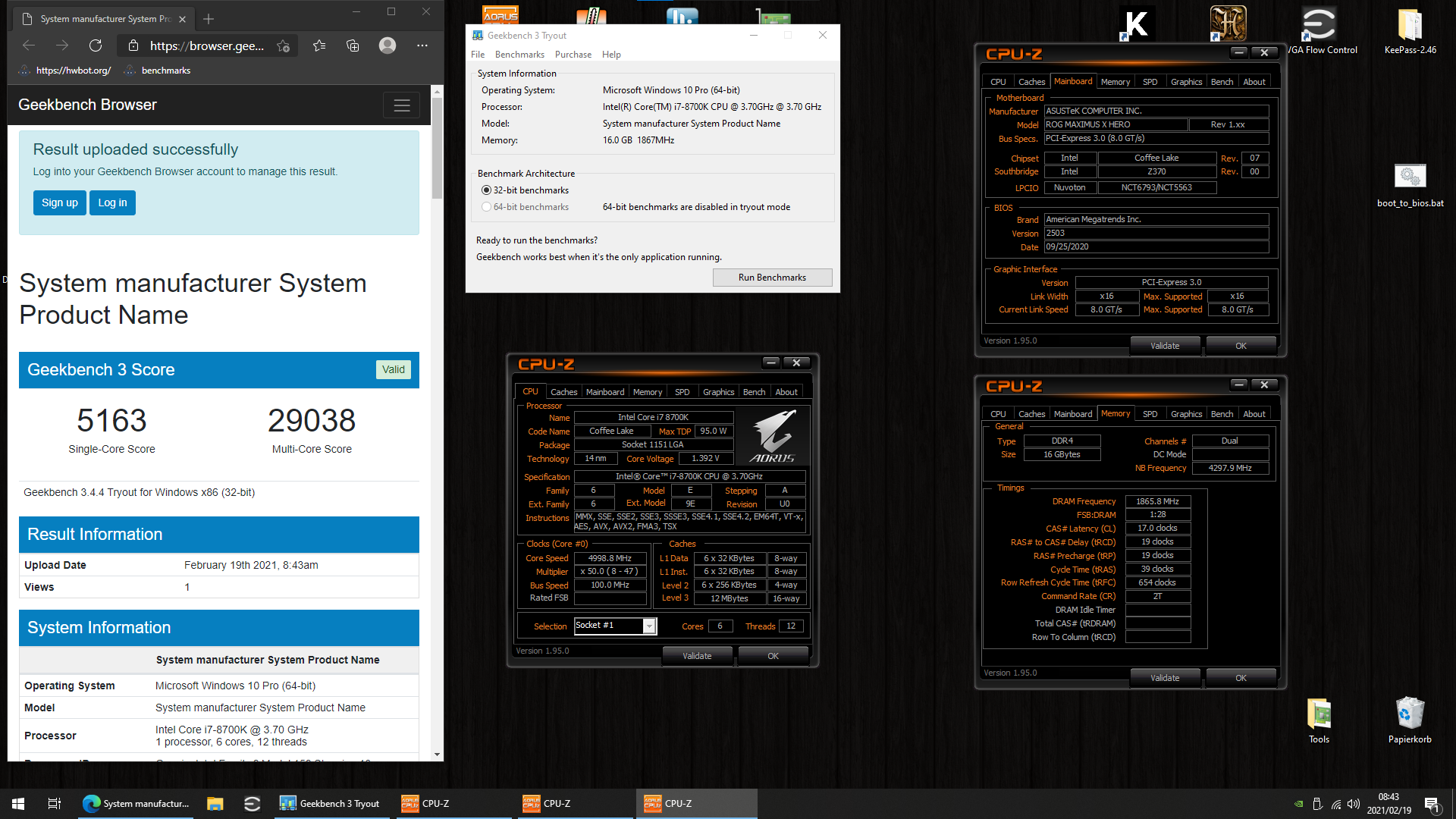Click the ROG MAXIMUS X HERO model field
This screenshot has width=1456, height=819.
[x=1115, y=124]
